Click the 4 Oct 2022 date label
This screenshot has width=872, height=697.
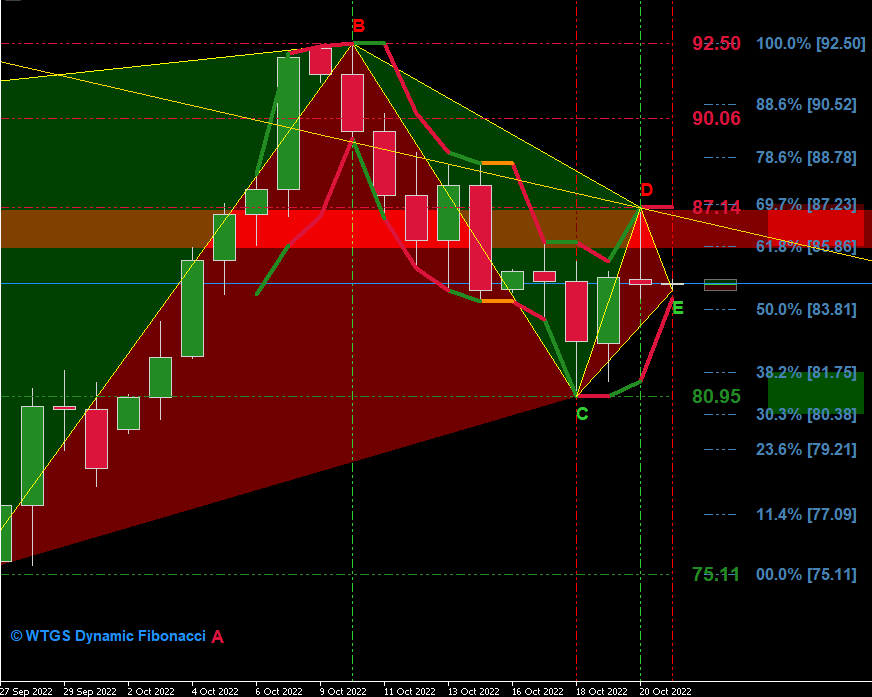(x=215, y=691)
